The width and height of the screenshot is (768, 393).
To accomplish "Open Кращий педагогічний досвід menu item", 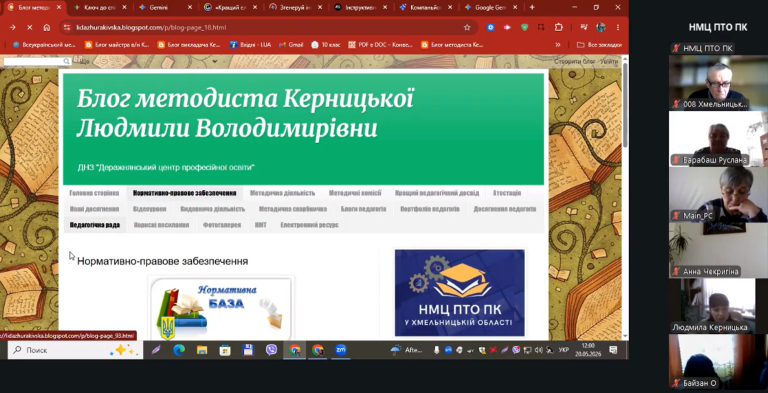I will click(x=437, y=193).
